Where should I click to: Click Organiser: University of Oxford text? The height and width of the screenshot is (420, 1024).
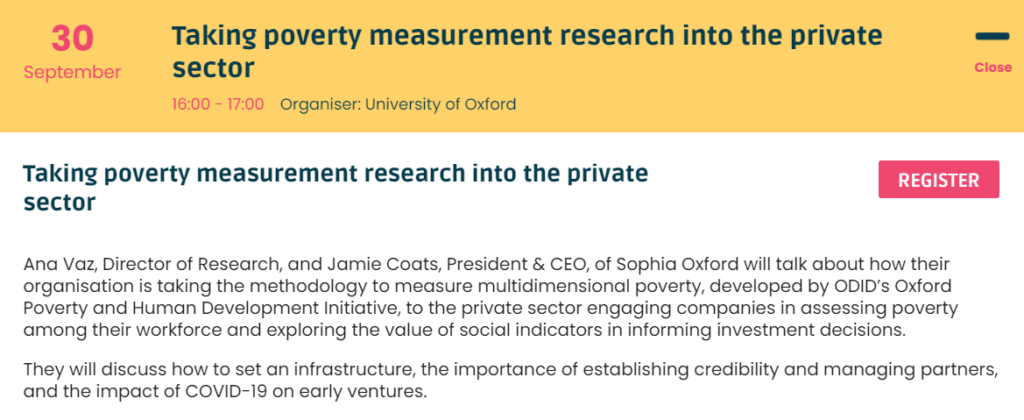point(398,104)
